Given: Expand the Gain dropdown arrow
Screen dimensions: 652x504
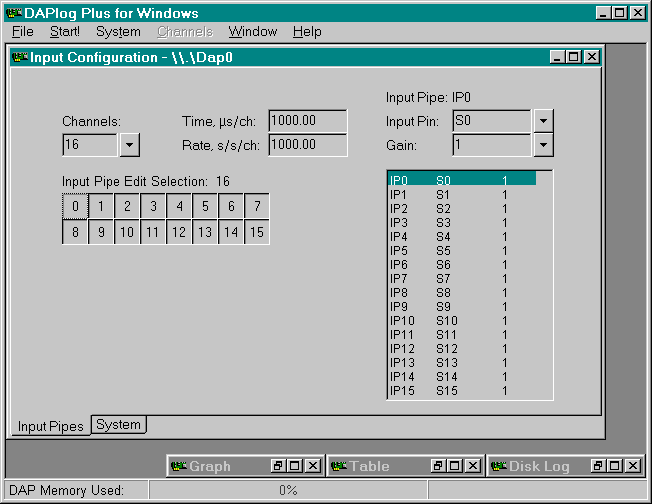Looking at the screenshot, I should 543,145.
